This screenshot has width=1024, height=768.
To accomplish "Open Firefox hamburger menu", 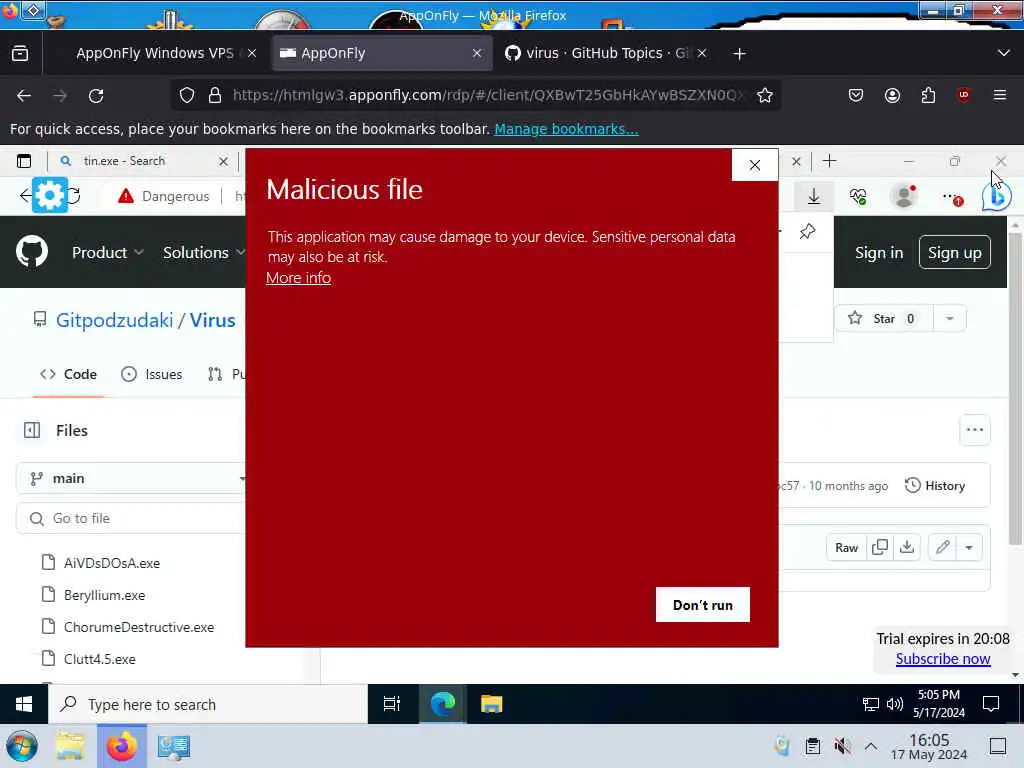I will (1000, 95).
